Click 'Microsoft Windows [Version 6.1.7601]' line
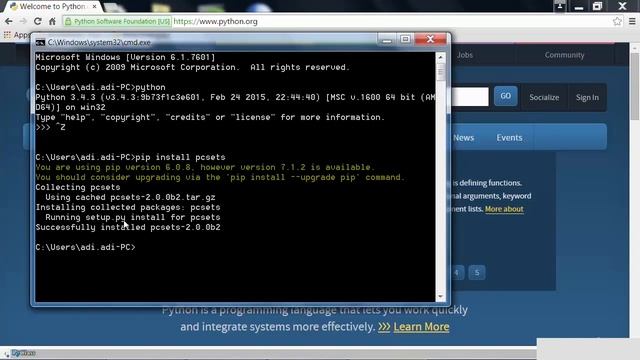Viewport: 640px width, 360px height. pyautogui.click(x=125, y=57)
